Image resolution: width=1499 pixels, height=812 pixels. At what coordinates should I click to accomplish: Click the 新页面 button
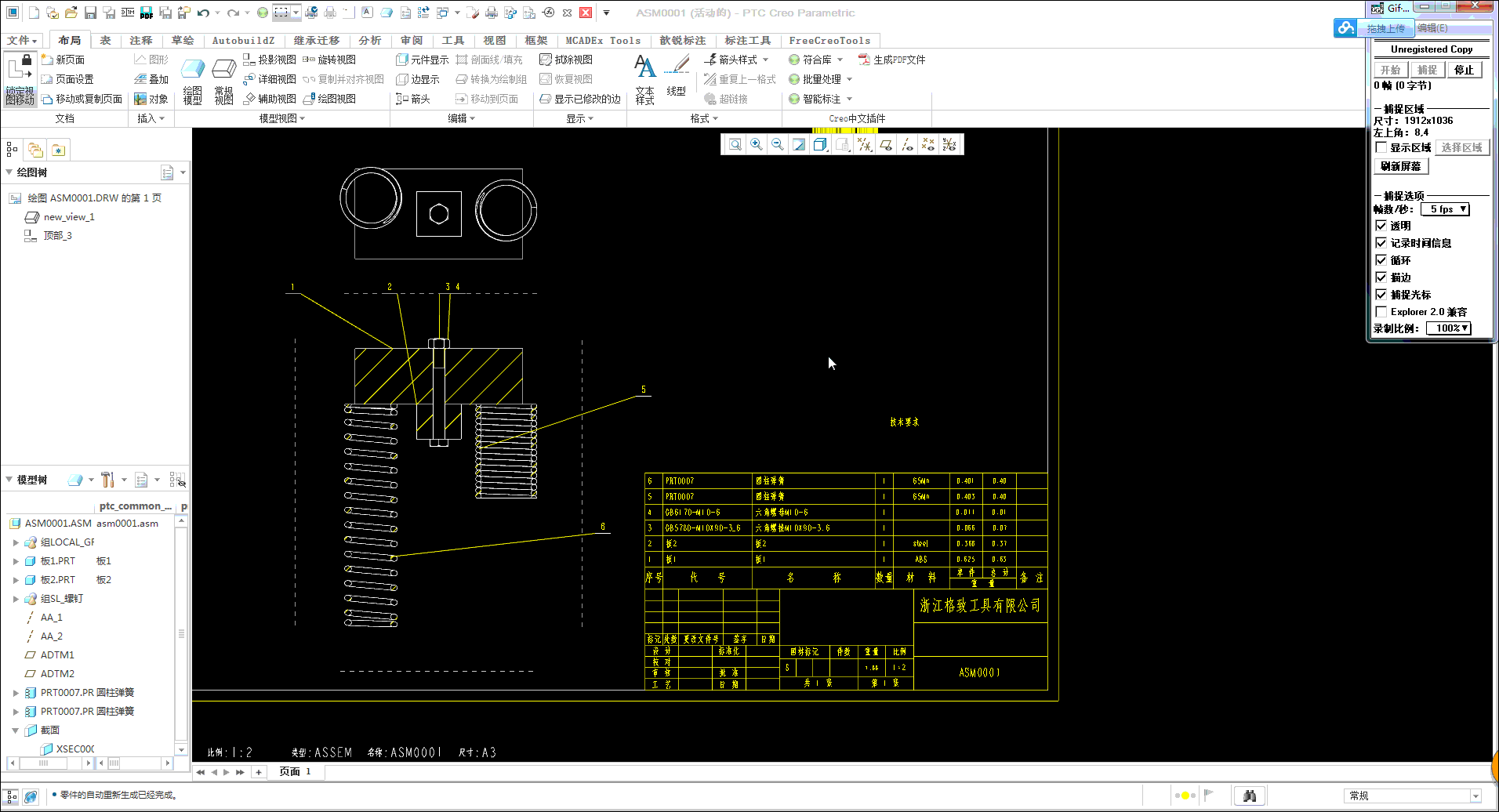[x=63, y=60]
